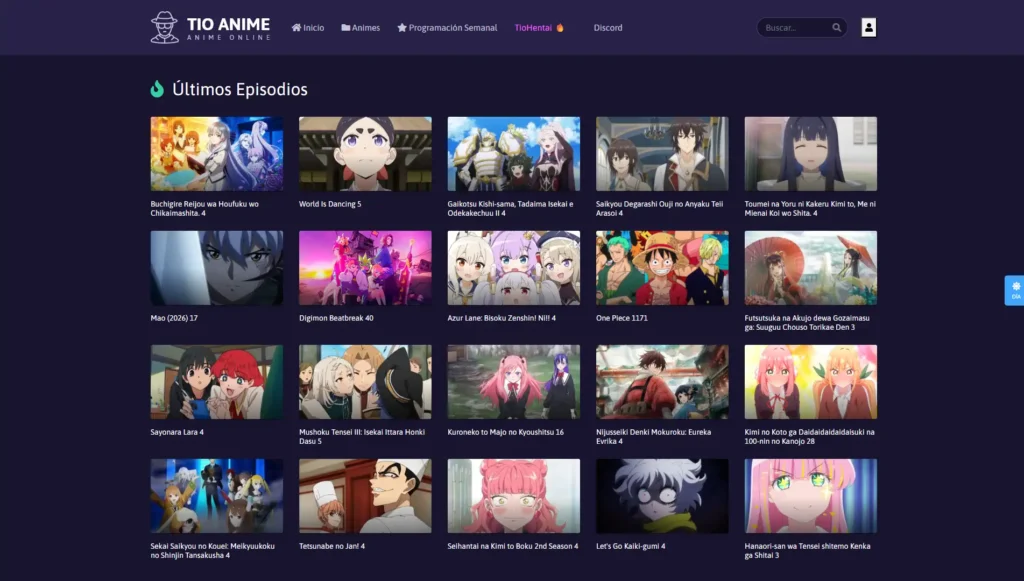
Task: Click the 'World Is Dancing 5' title
Action: pos(330,204)
